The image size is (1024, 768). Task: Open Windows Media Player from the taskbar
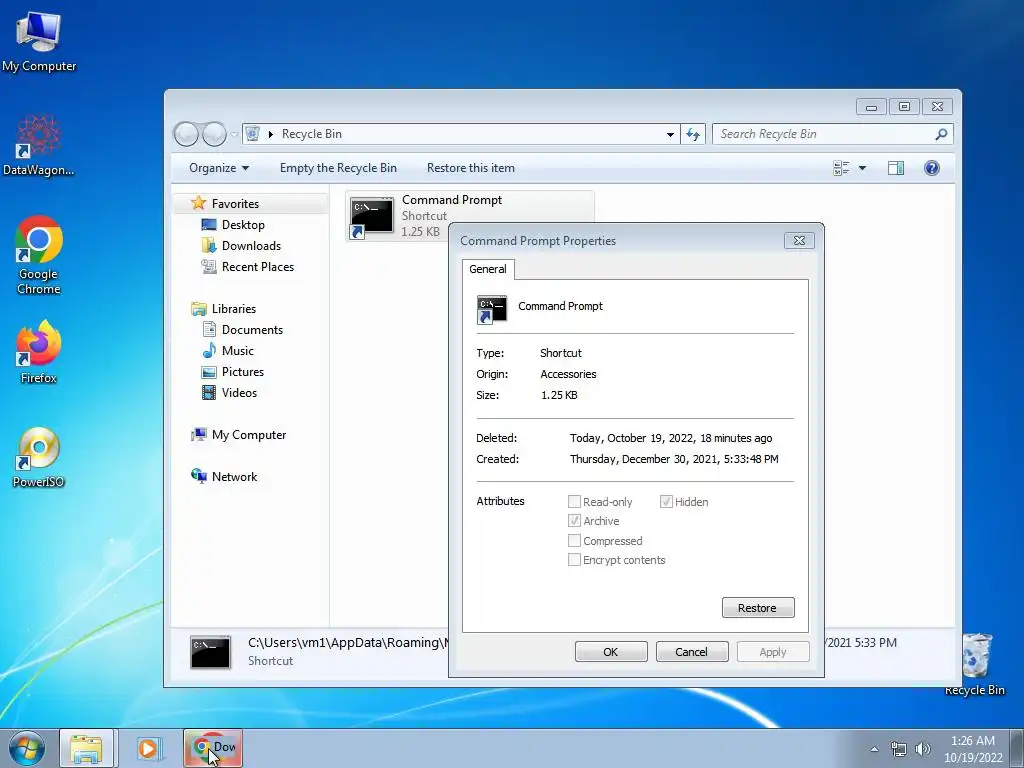pos(148,748)
